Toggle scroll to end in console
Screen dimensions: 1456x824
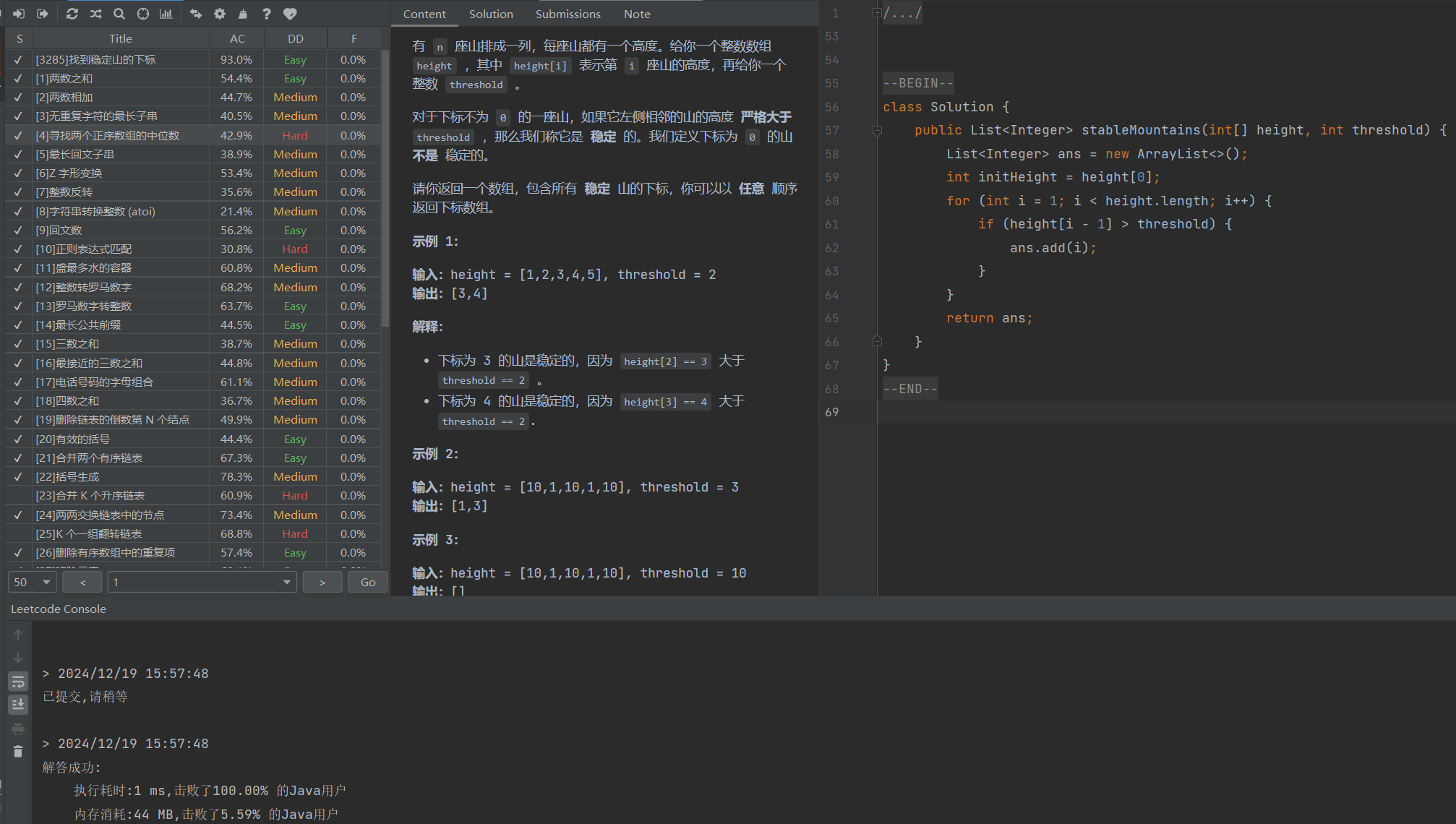pos(18,704)
